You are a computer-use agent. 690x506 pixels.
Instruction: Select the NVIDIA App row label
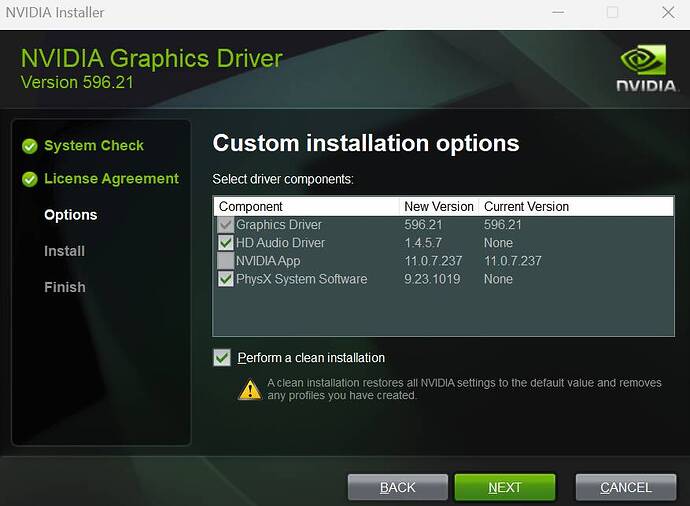pyautogui.click(x=268, y=261)
